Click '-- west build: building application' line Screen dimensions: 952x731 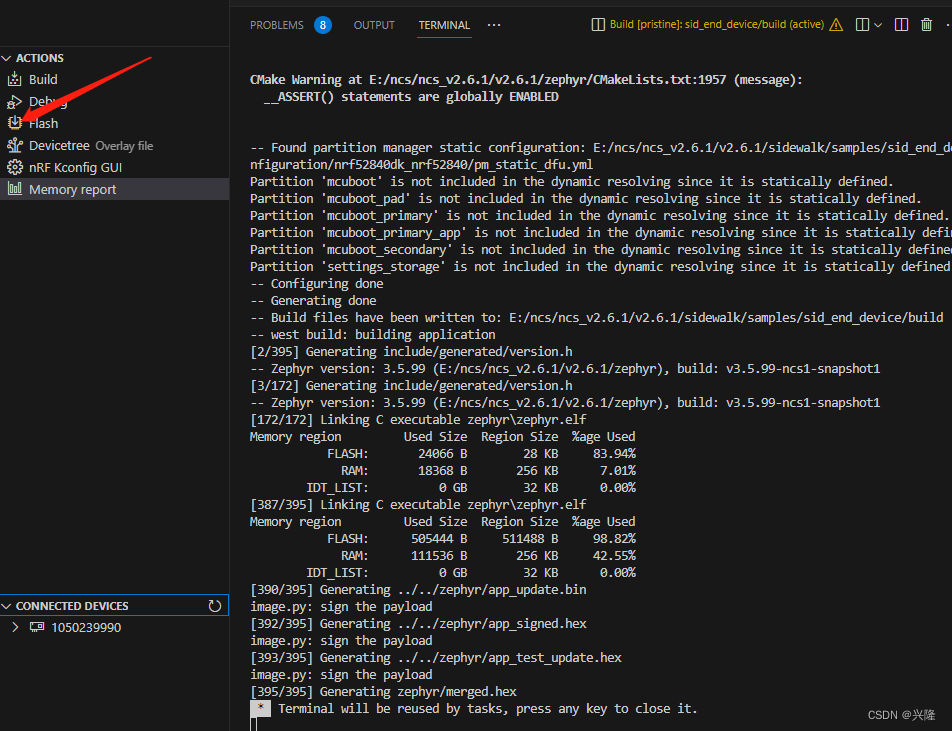tap(372, 335)
